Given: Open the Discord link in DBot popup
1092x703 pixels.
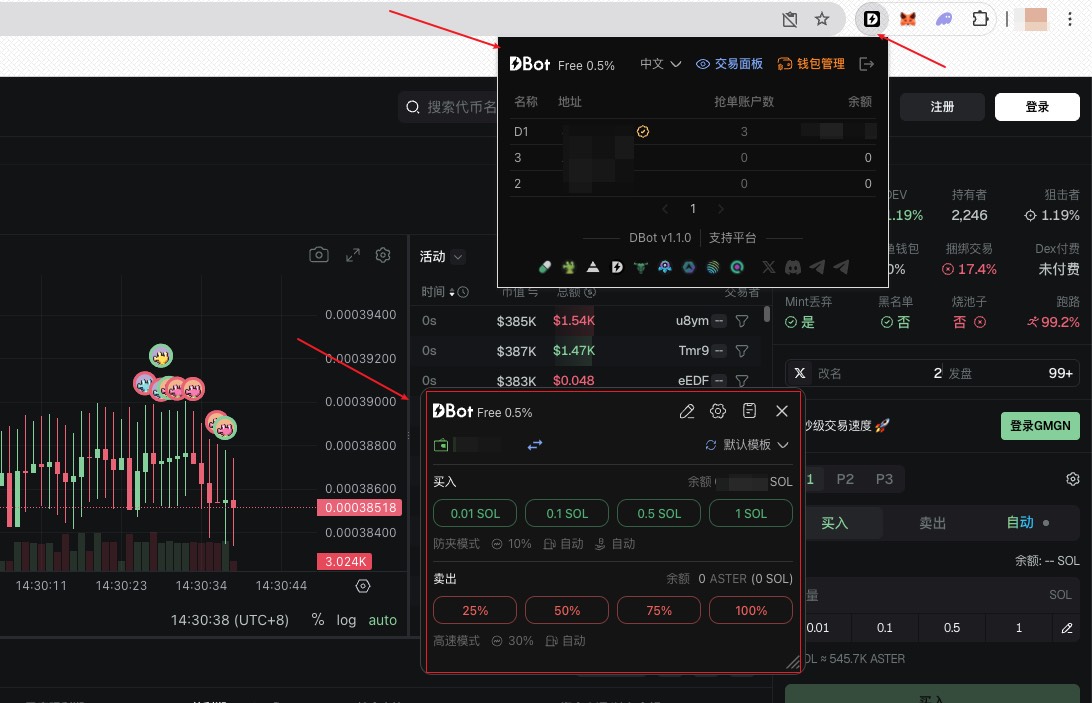Looking at the screenshot, I should pyautogui.click(x=793, y=267).
